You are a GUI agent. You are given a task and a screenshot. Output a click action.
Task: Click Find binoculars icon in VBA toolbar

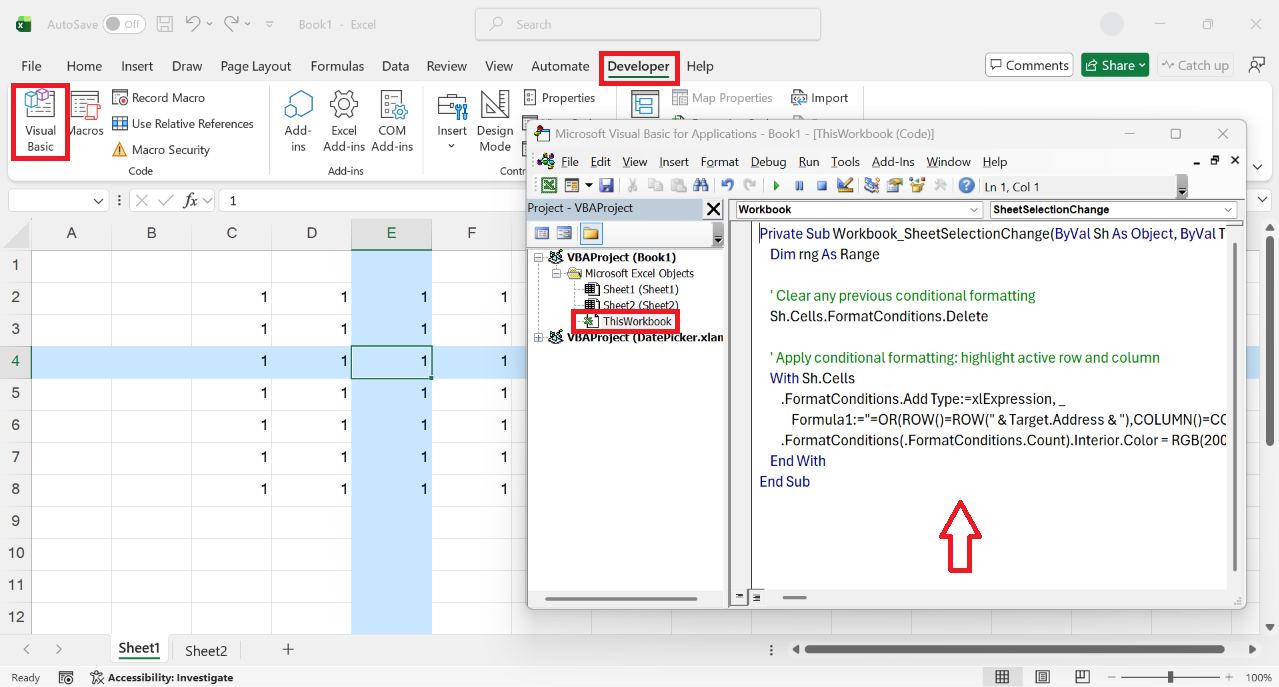(700, 185)
